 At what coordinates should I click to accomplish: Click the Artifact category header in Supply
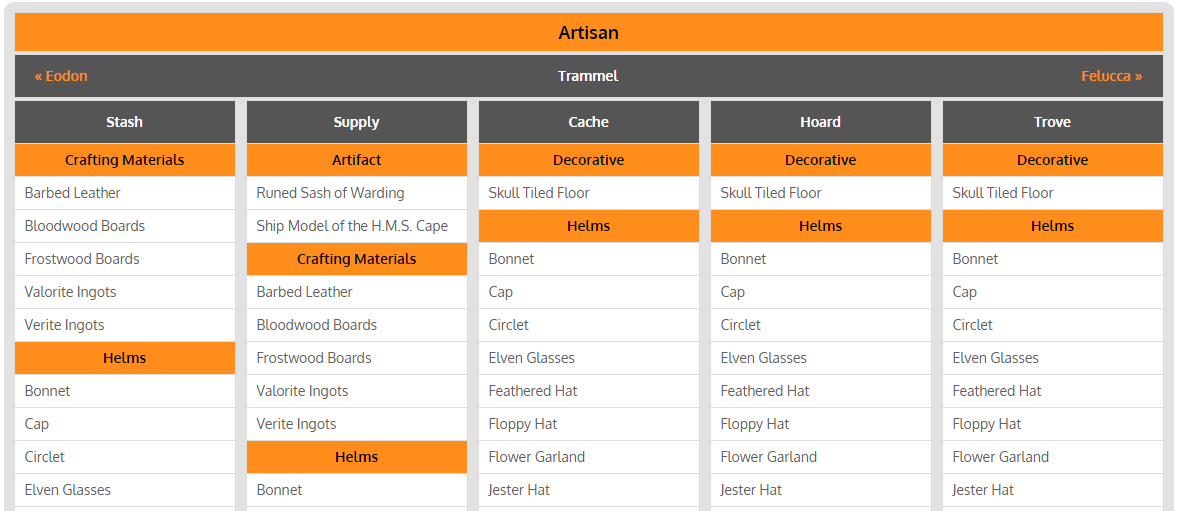point(357,160)
